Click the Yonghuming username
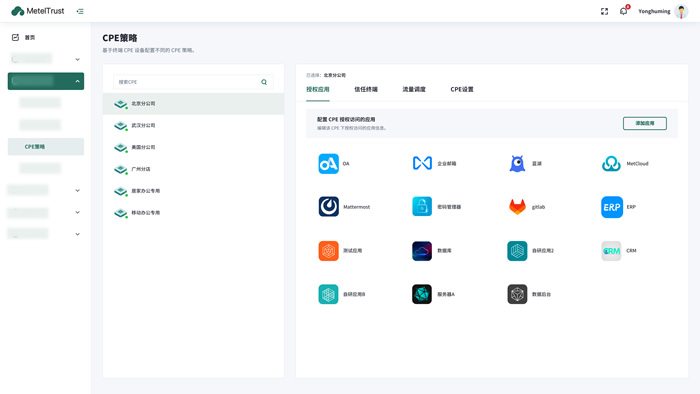 [654, 11]
